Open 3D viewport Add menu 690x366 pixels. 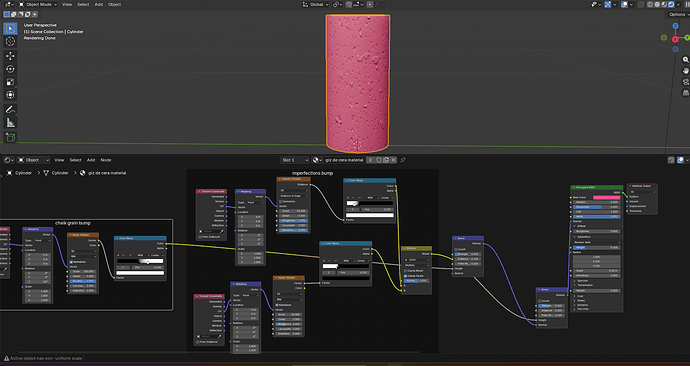(x=99, y=4)
